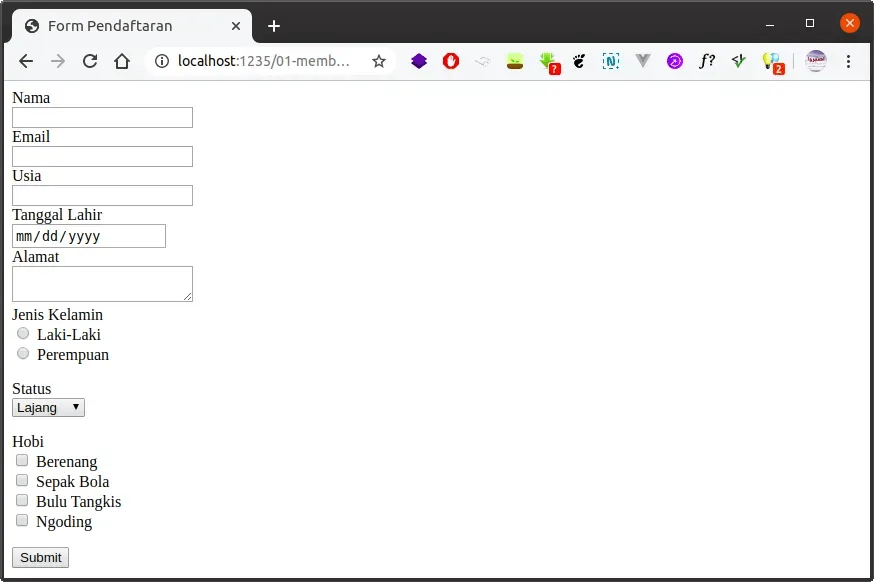
Task: Open the browser home page
Action: [x=122, y=61]
